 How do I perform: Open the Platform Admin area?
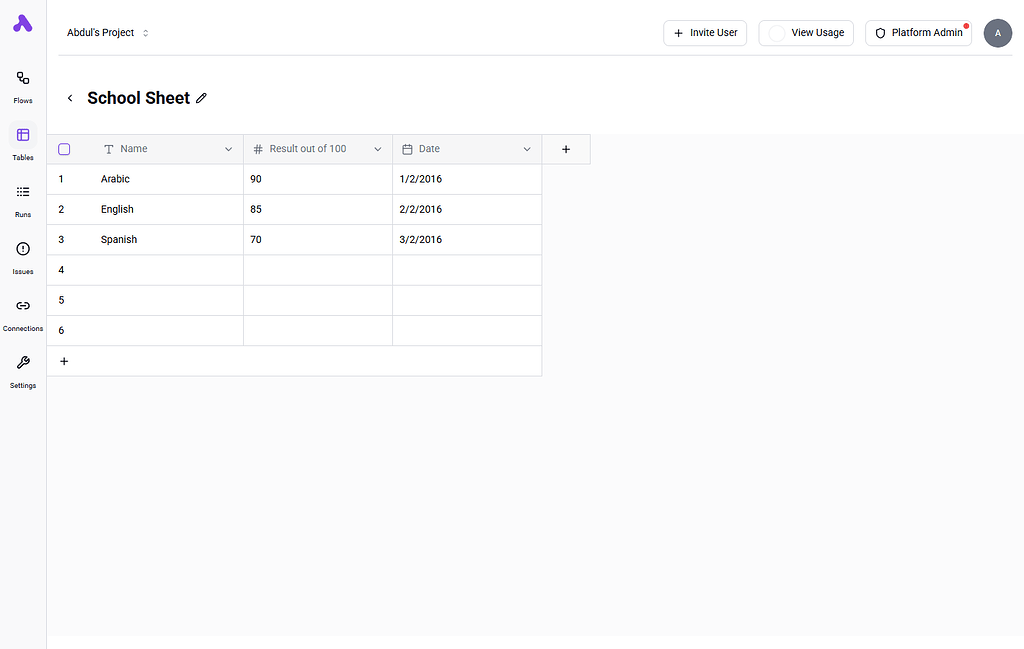point(918,33)
